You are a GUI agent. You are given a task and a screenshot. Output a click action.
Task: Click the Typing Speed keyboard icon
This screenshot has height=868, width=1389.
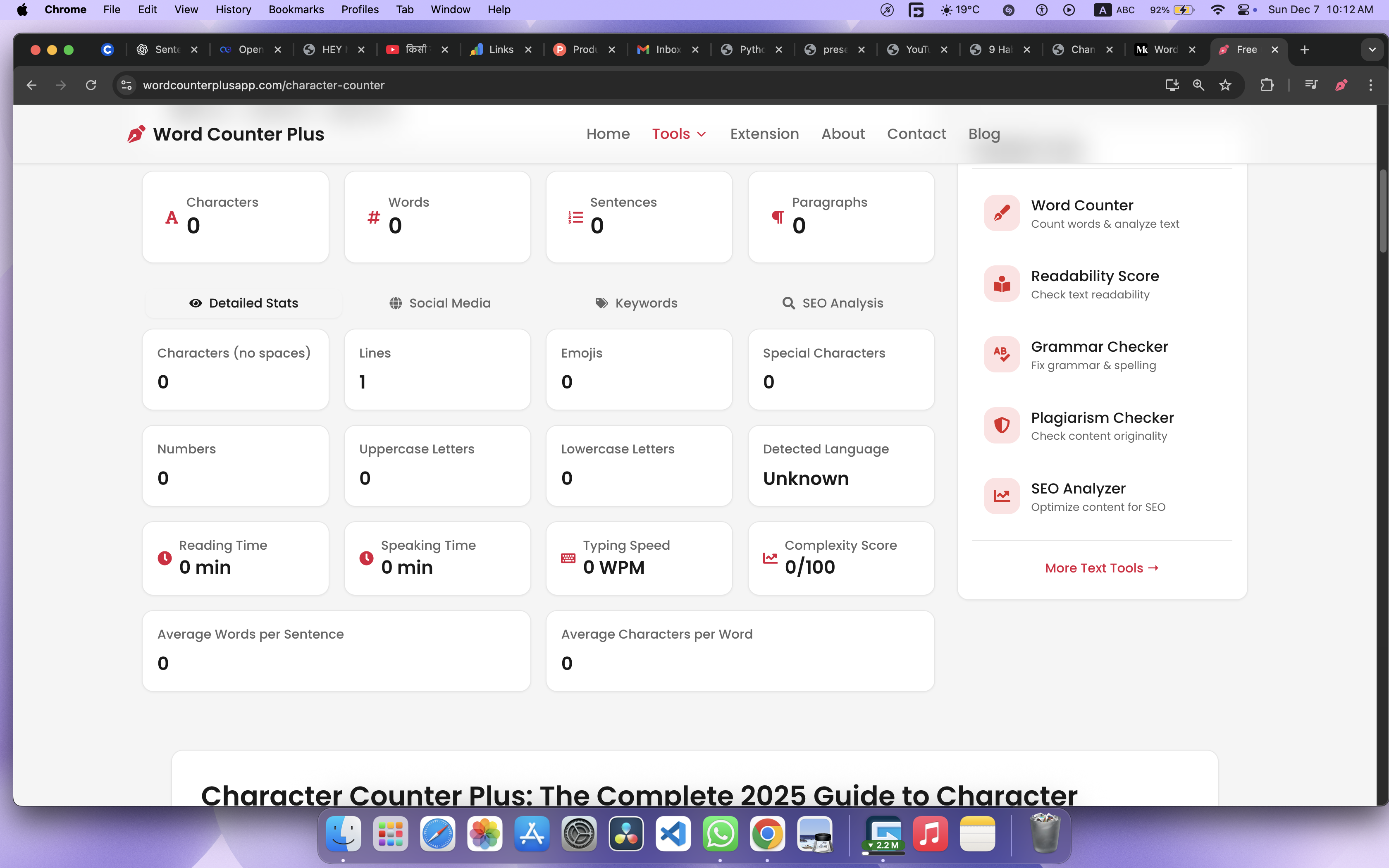pos(568,558)
